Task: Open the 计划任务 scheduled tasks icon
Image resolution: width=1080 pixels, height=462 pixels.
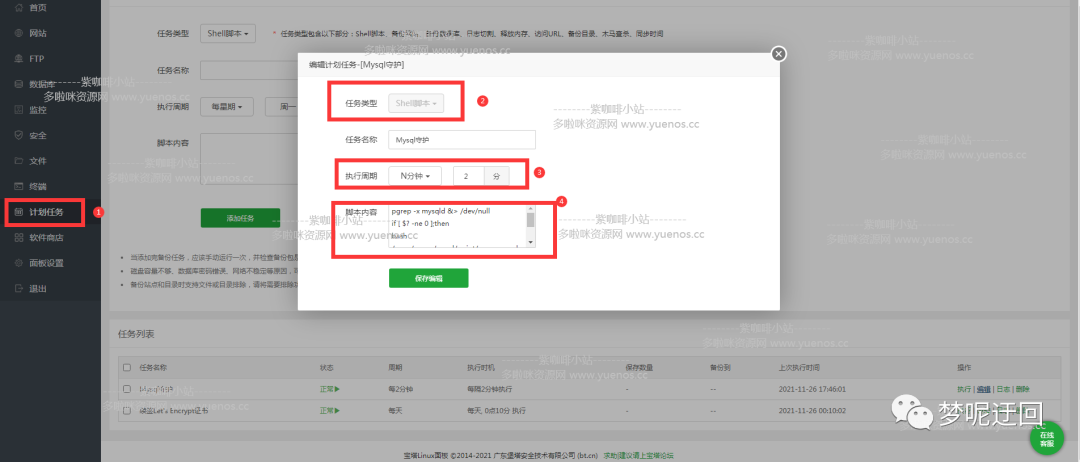Action: [19, 212]
